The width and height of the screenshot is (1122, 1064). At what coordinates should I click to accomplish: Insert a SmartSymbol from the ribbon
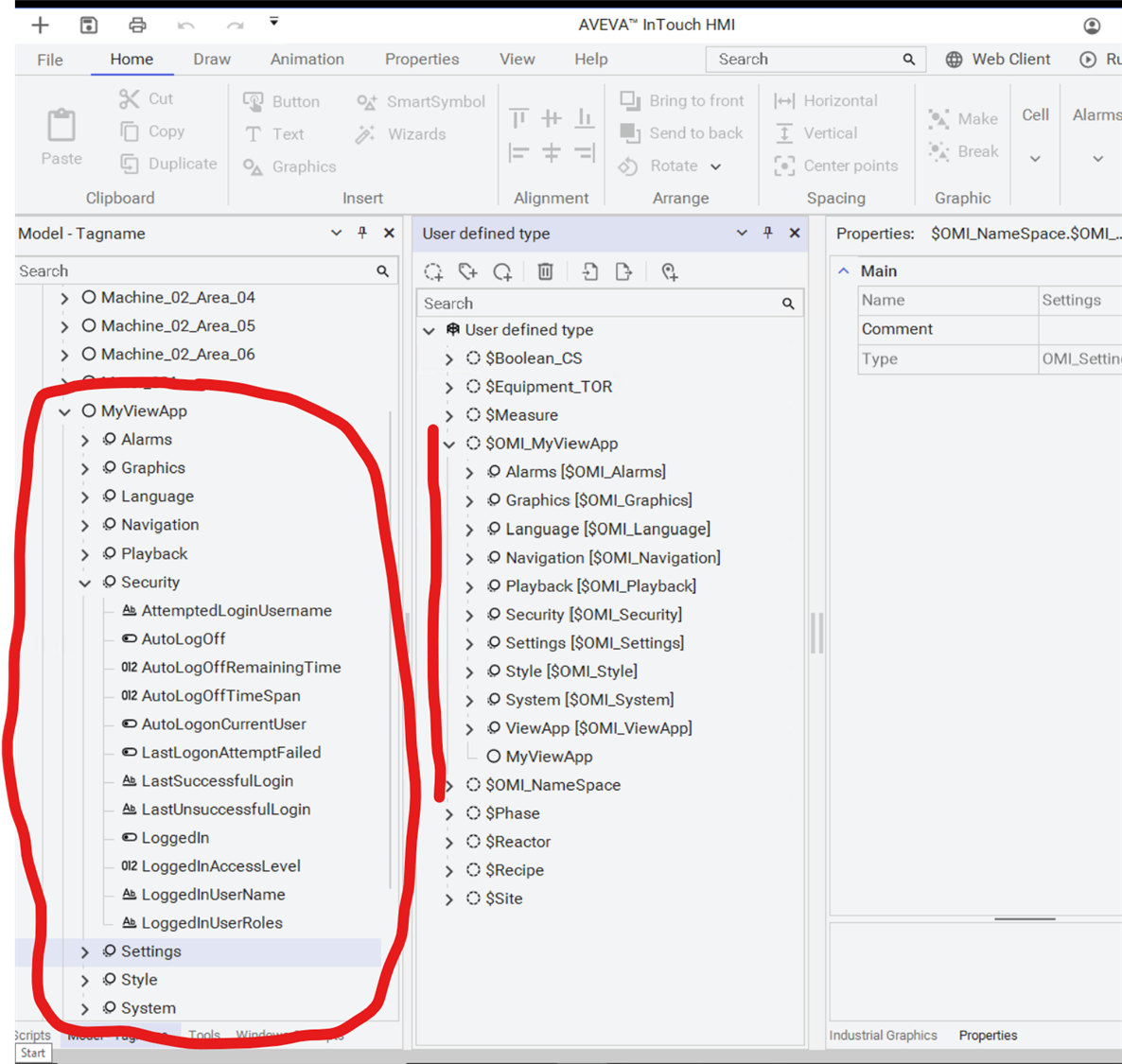coord(421,101)
